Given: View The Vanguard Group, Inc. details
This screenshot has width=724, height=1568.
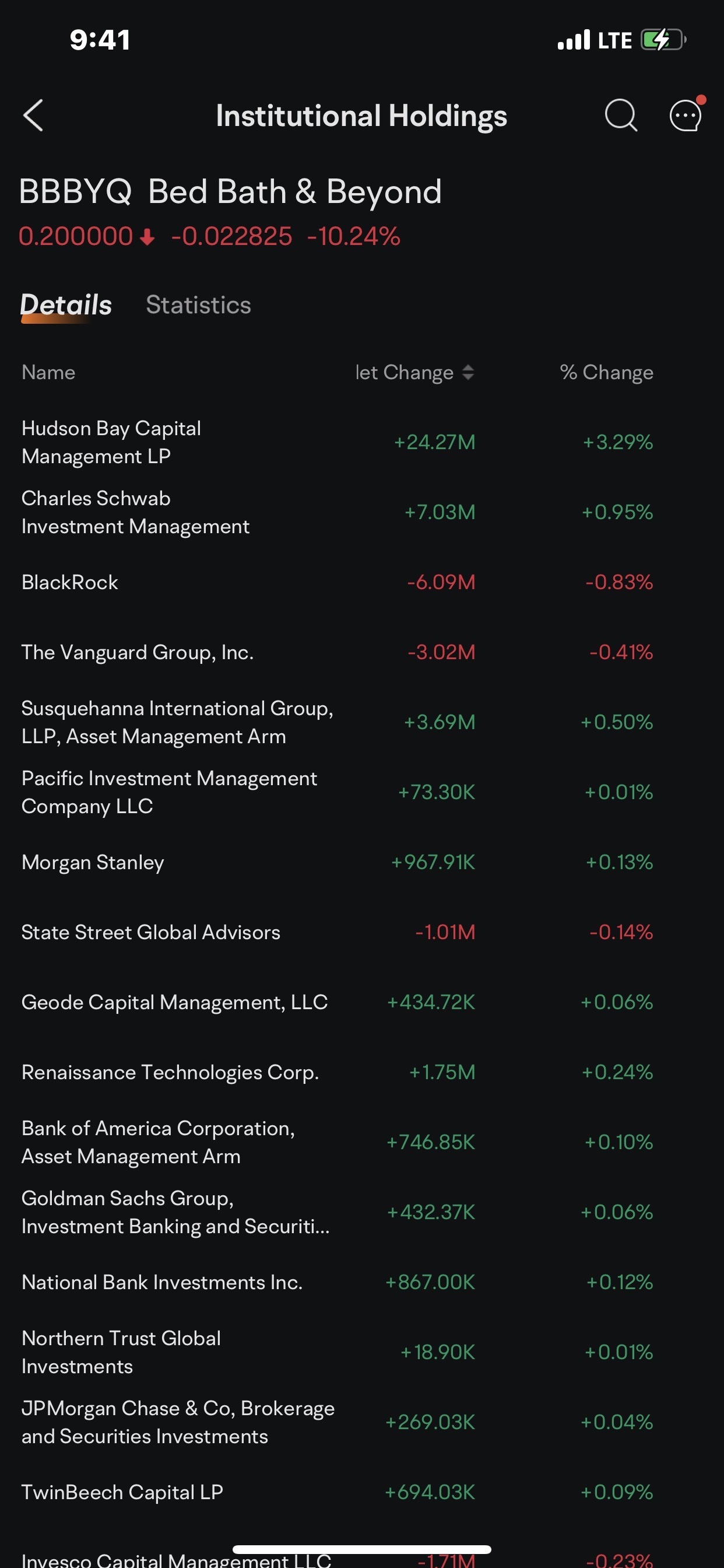Looking at the screenshot, I should click(243, 652).
